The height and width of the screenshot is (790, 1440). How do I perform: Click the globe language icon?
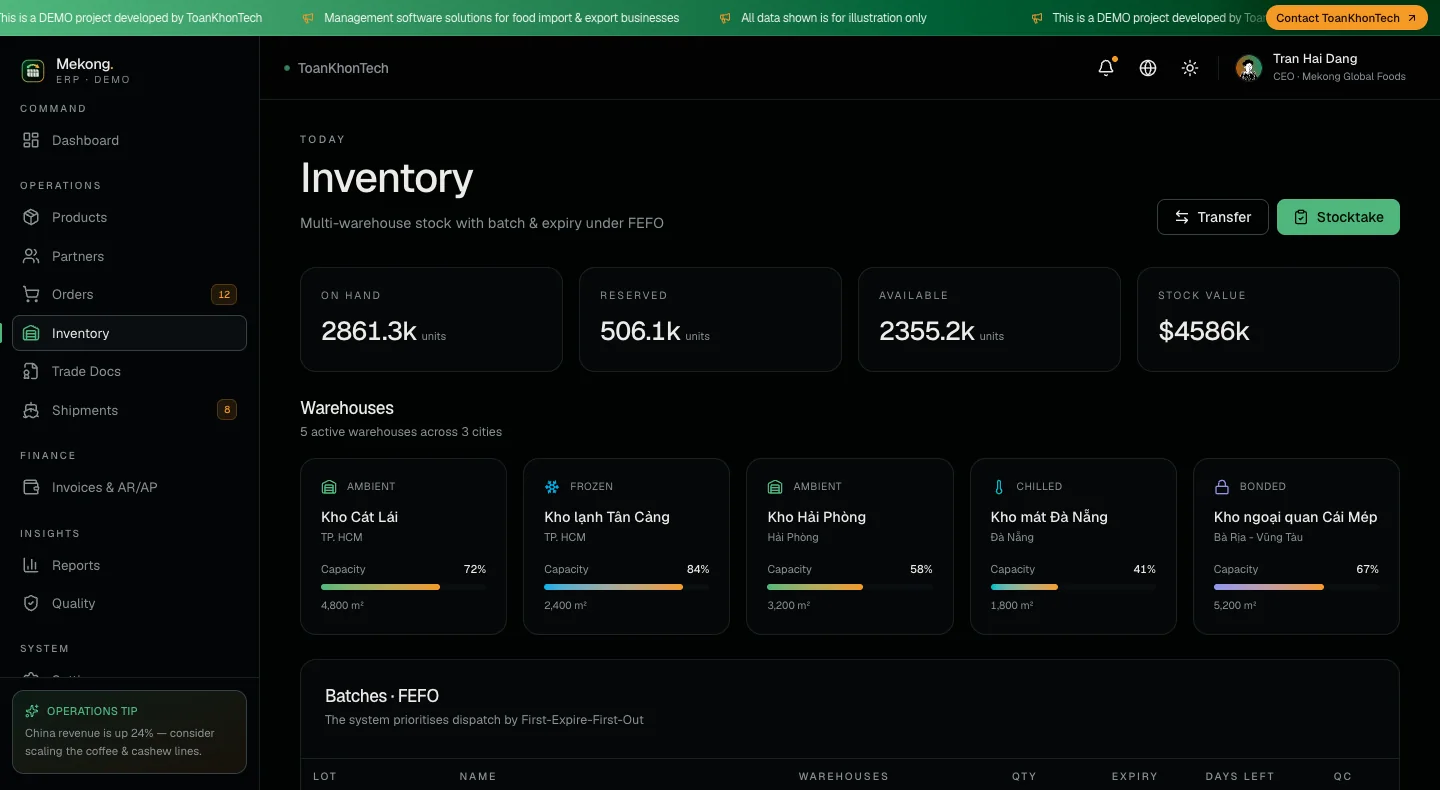(1148, 68)
